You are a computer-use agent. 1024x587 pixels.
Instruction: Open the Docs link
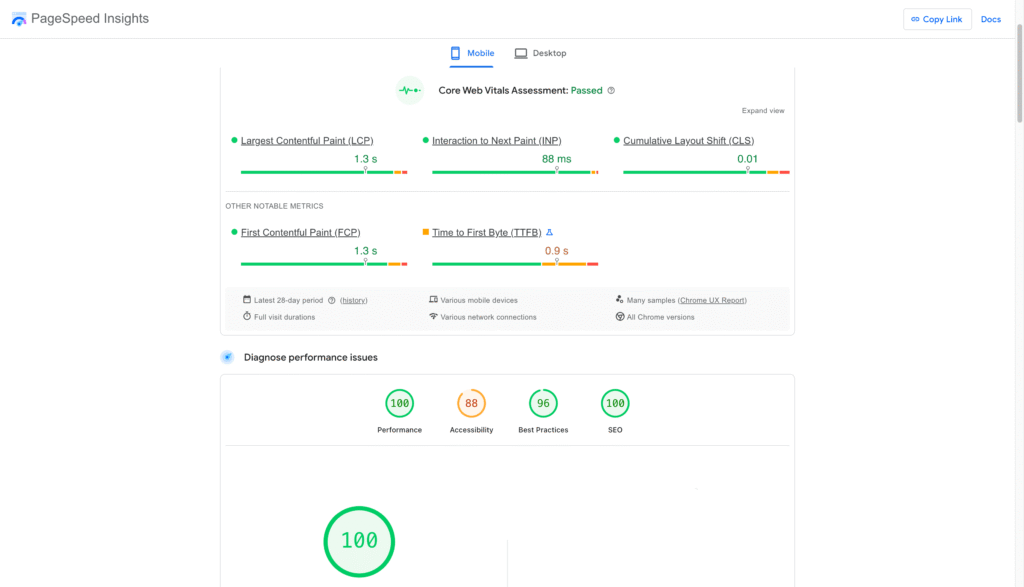[990, 19]
